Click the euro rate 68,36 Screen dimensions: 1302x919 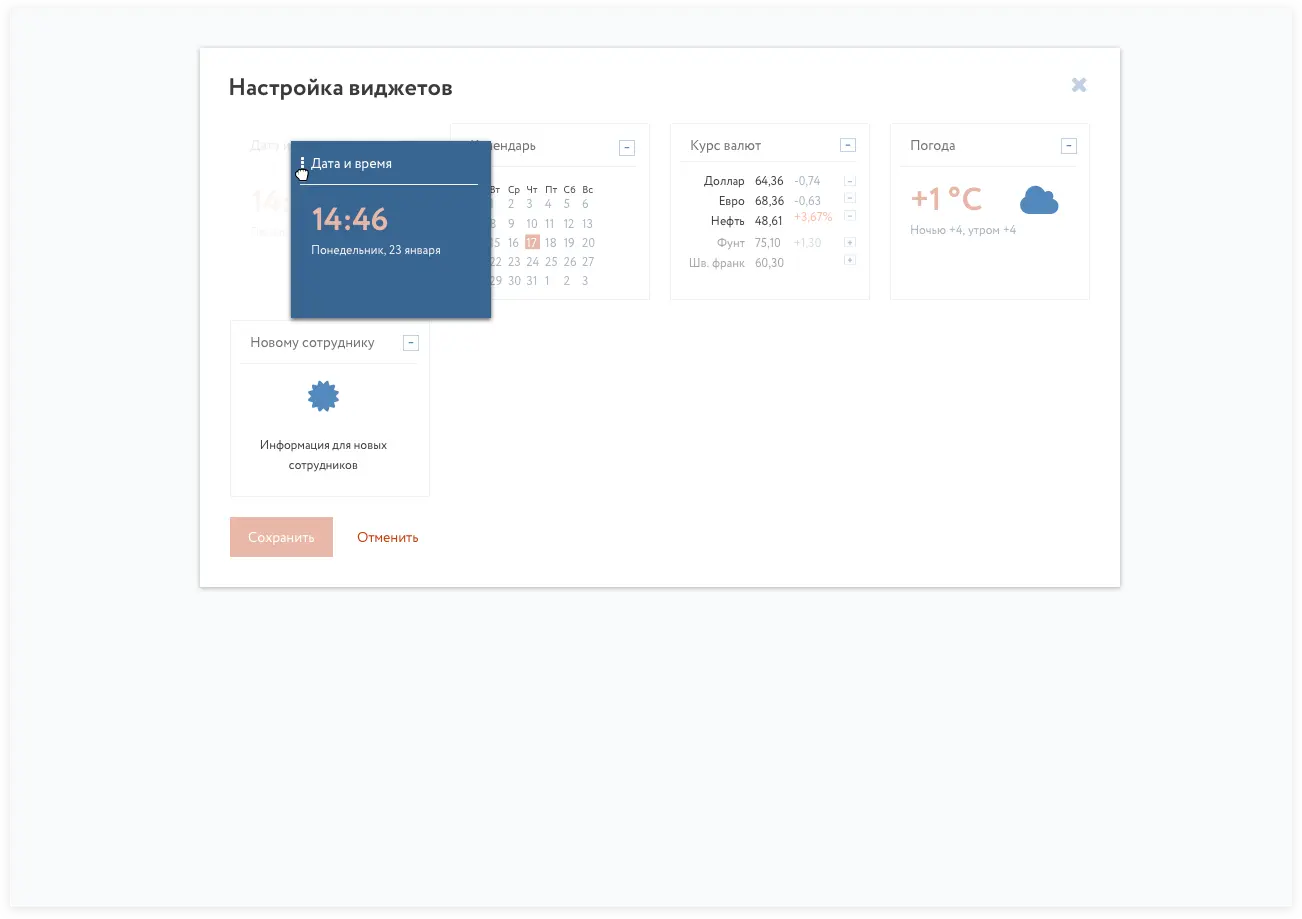[769, 201]
